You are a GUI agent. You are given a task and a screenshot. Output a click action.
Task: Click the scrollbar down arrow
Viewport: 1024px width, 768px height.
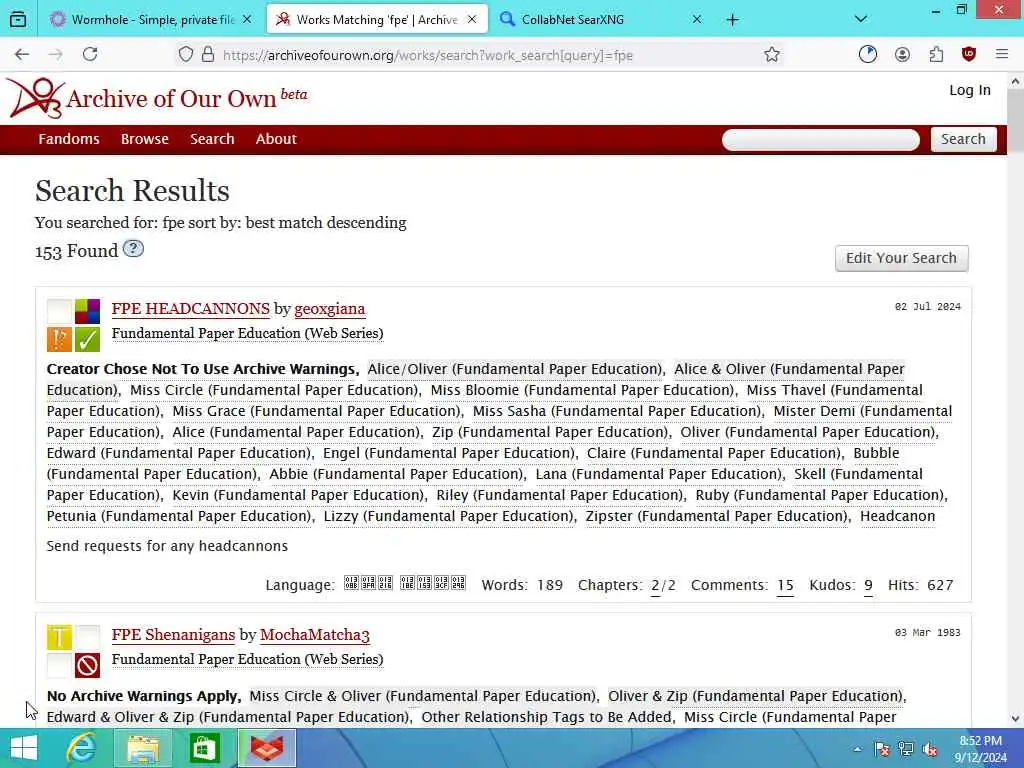1015,719
